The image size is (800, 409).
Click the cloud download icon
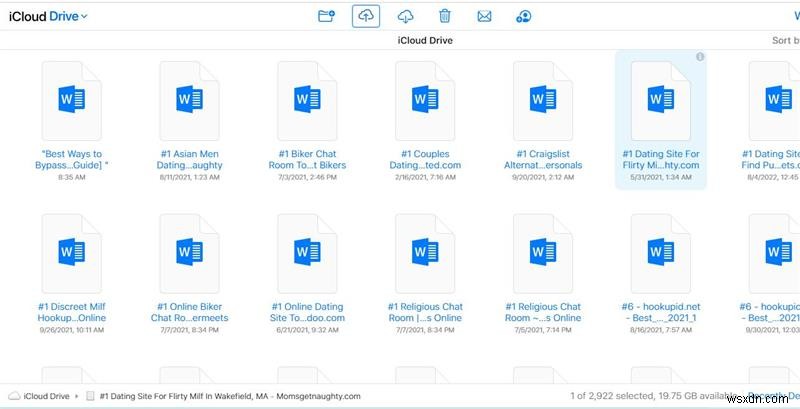(405, 16)
